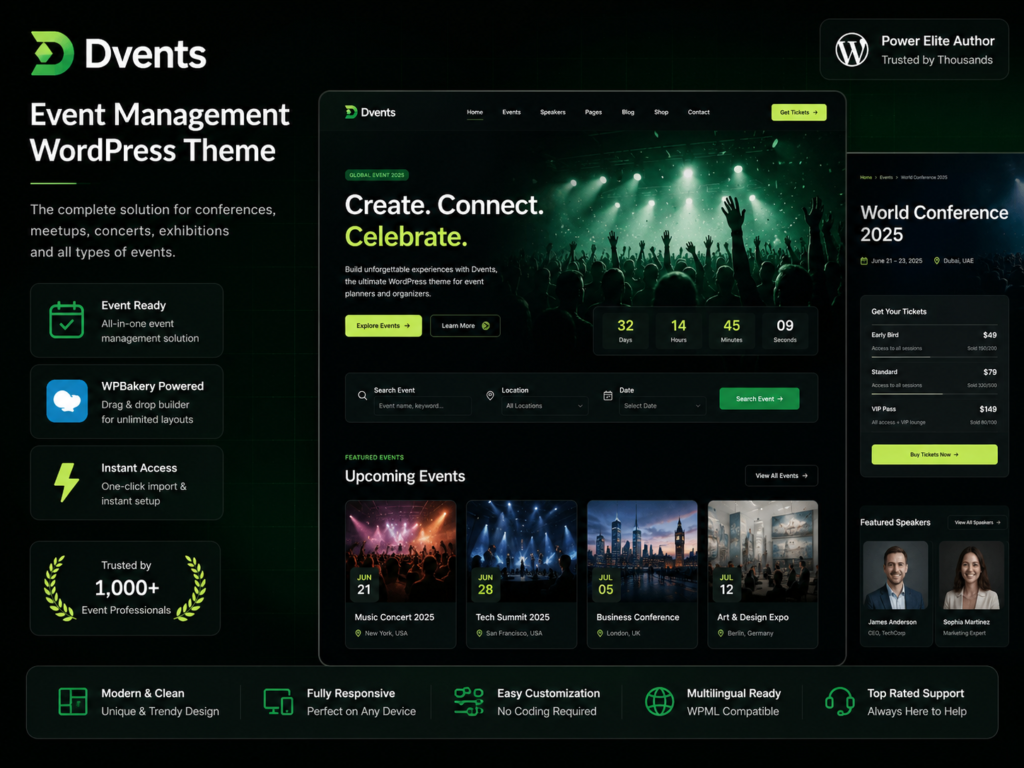
Task: Open the Contact menu item
Action: coord(698,112)
